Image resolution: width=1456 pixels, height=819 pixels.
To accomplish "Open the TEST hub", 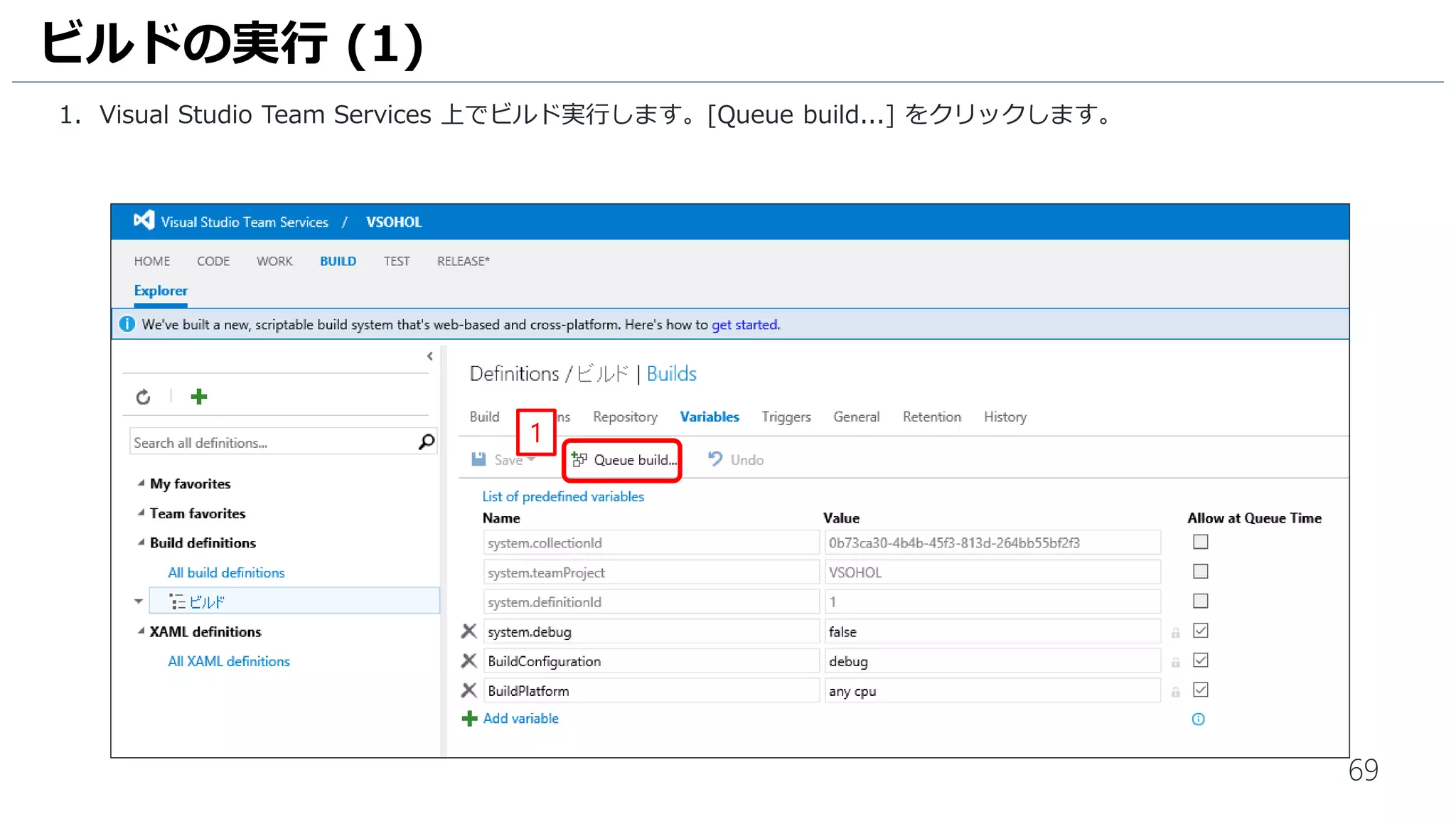I will click(x=397, y=261).
